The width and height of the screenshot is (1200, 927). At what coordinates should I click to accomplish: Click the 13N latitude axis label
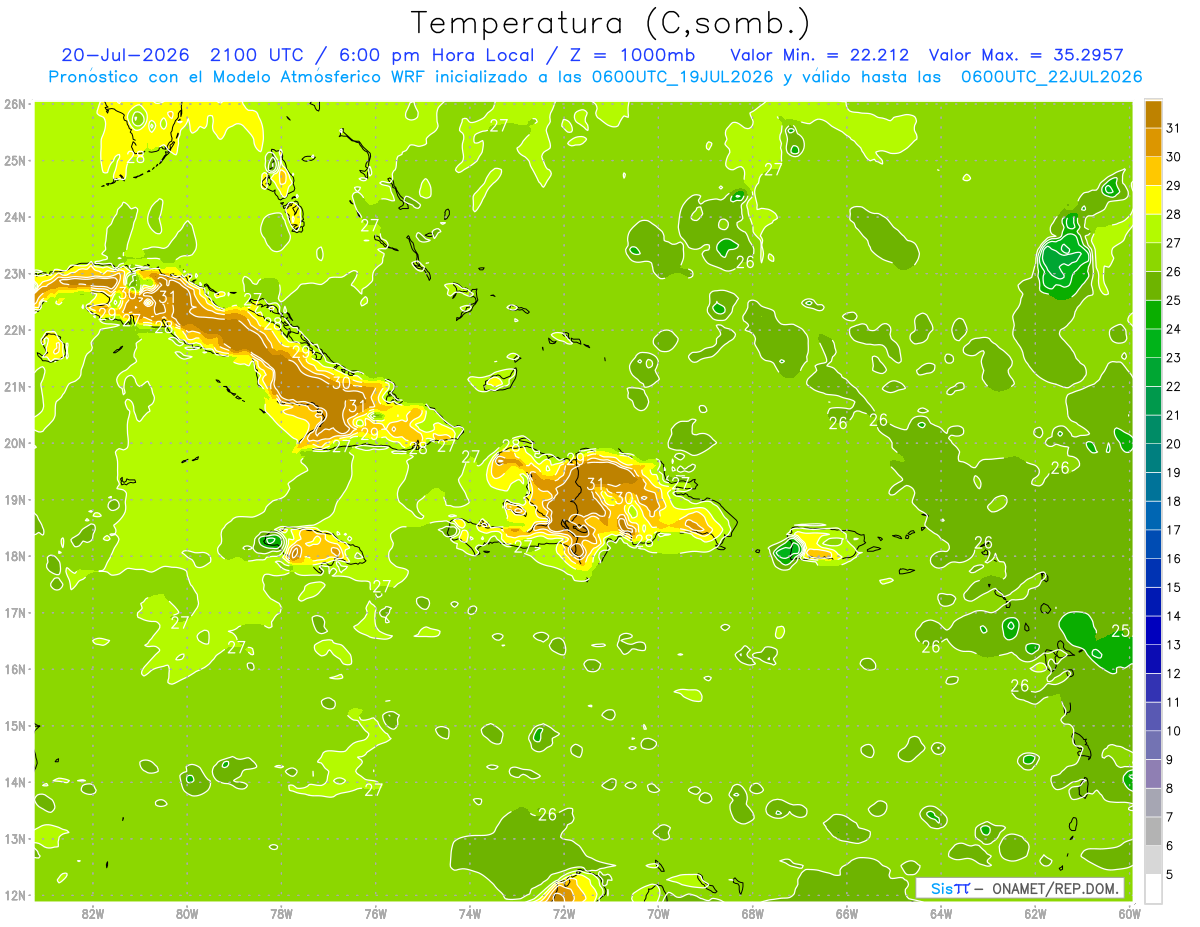(14, 838)
